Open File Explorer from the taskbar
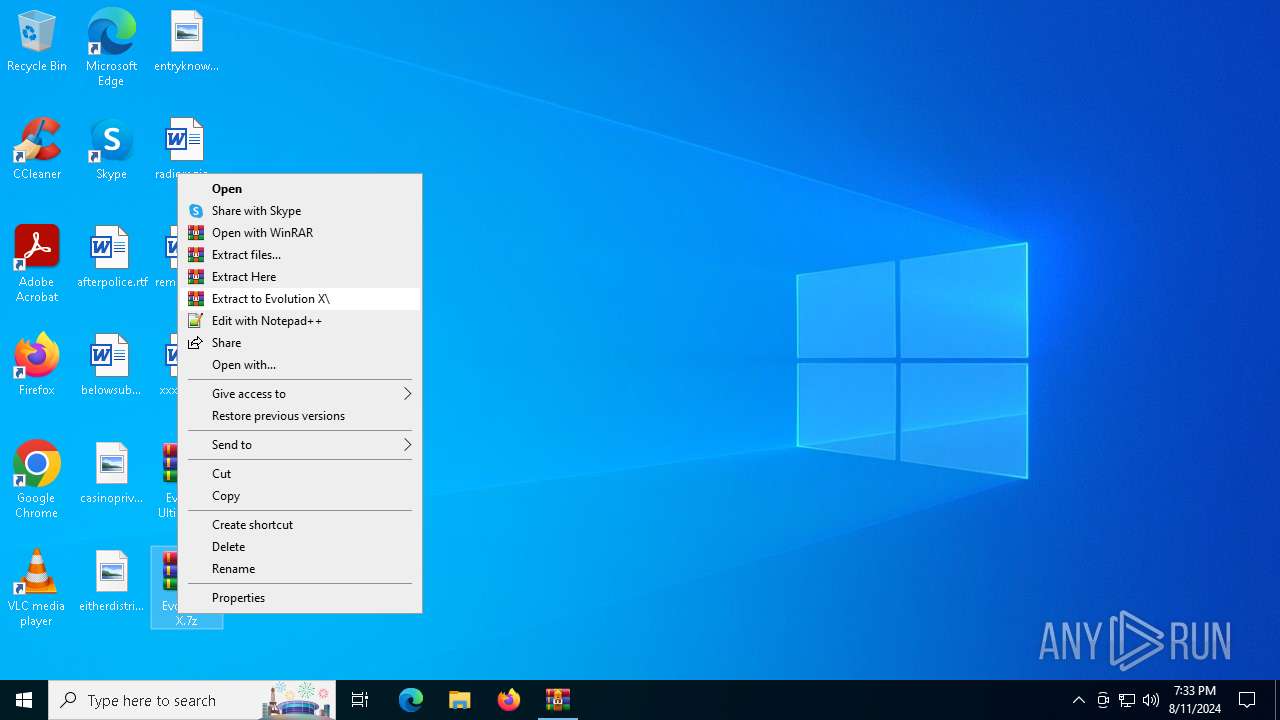This screenshot has height=720, width=1280. (460, 700)
